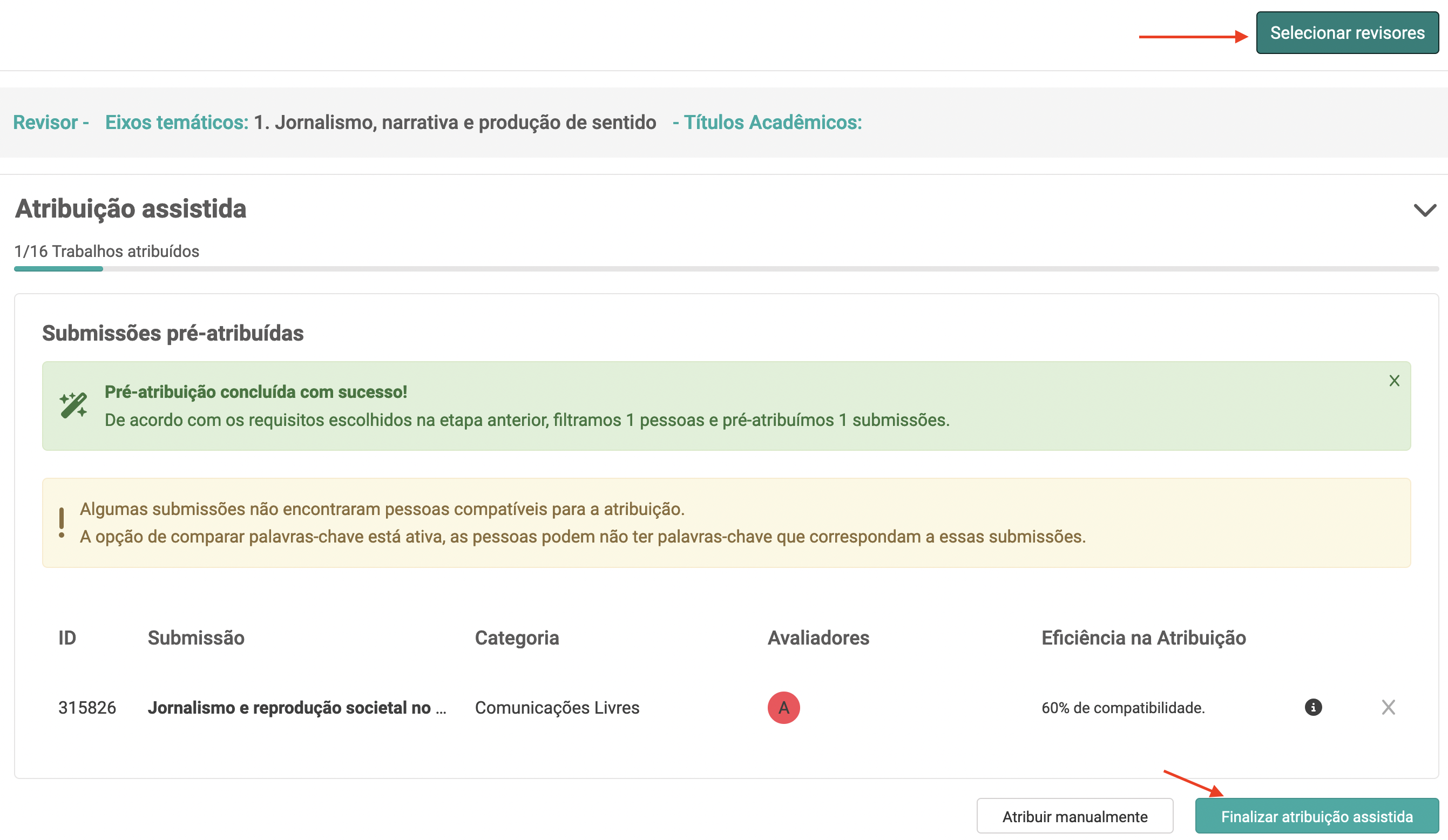Screen dimensions: 1448x840
Task: Click the Revisor label
Action: [x=45, y=123]
